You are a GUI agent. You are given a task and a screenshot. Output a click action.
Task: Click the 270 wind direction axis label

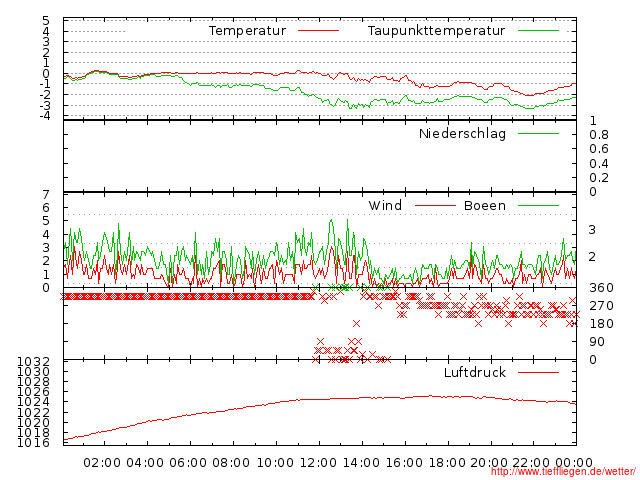[601, 306]
